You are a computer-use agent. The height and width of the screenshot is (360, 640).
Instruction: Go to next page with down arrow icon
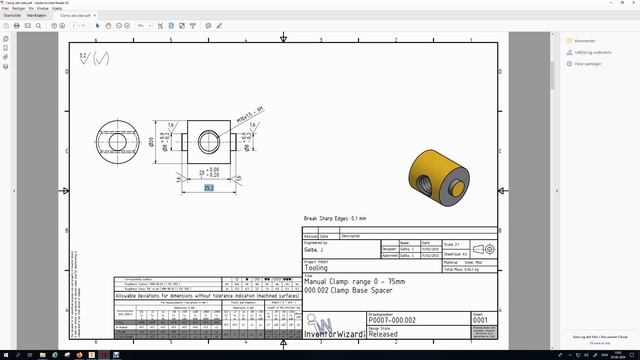pos(62,26)
